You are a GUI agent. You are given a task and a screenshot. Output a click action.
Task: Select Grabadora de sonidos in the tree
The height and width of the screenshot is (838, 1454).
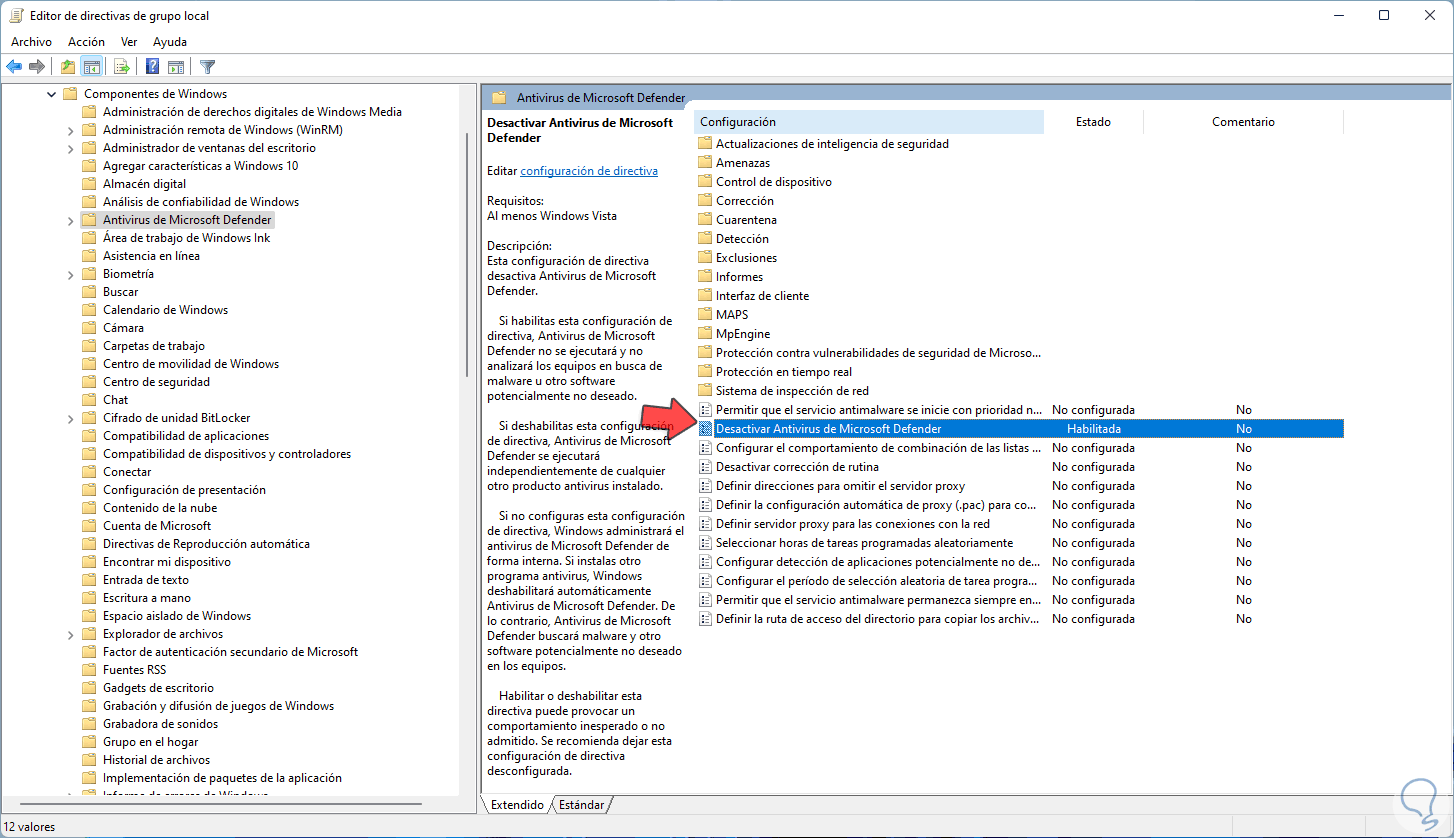coord(160,724)
